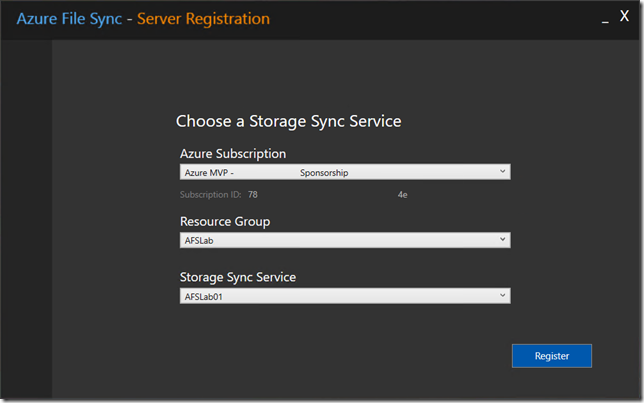Open the Azure Subscription dropdown
644x403 pixels.
[345, 172]
